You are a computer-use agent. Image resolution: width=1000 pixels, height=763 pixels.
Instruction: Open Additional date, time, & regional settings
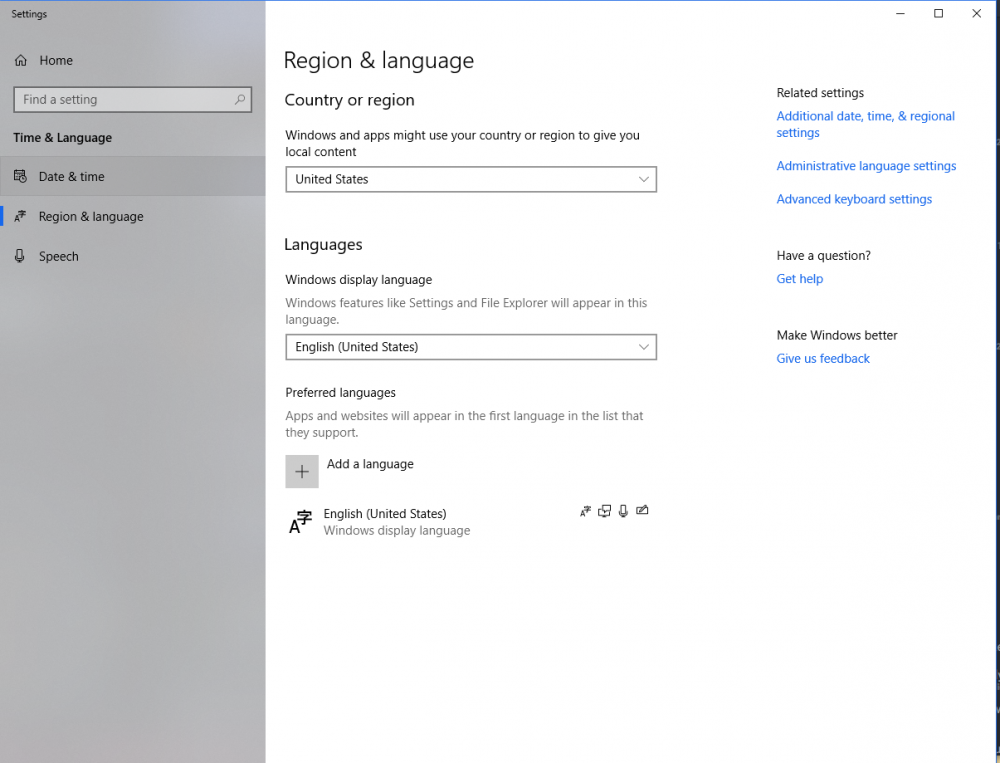(x=865, y=124)
